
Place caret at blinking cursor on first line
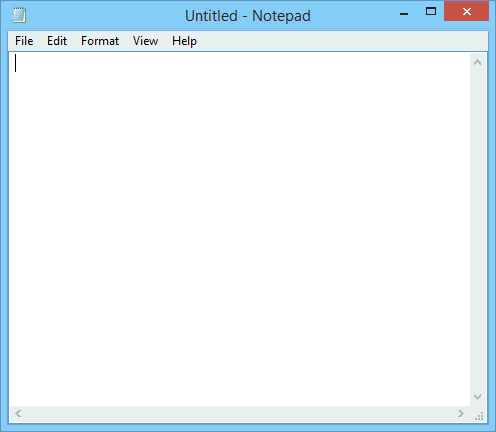[15, 63]
